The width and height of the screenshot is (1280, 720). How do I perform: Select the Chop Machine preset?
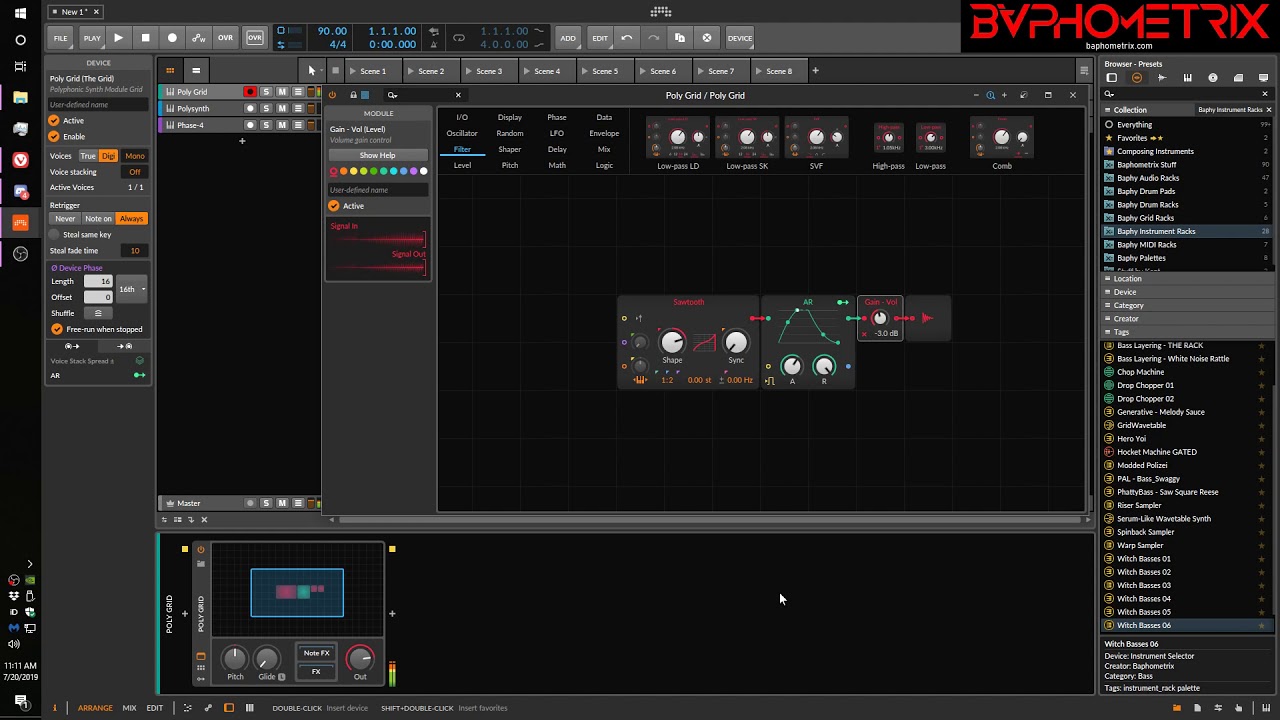[x=1140, y=372]
